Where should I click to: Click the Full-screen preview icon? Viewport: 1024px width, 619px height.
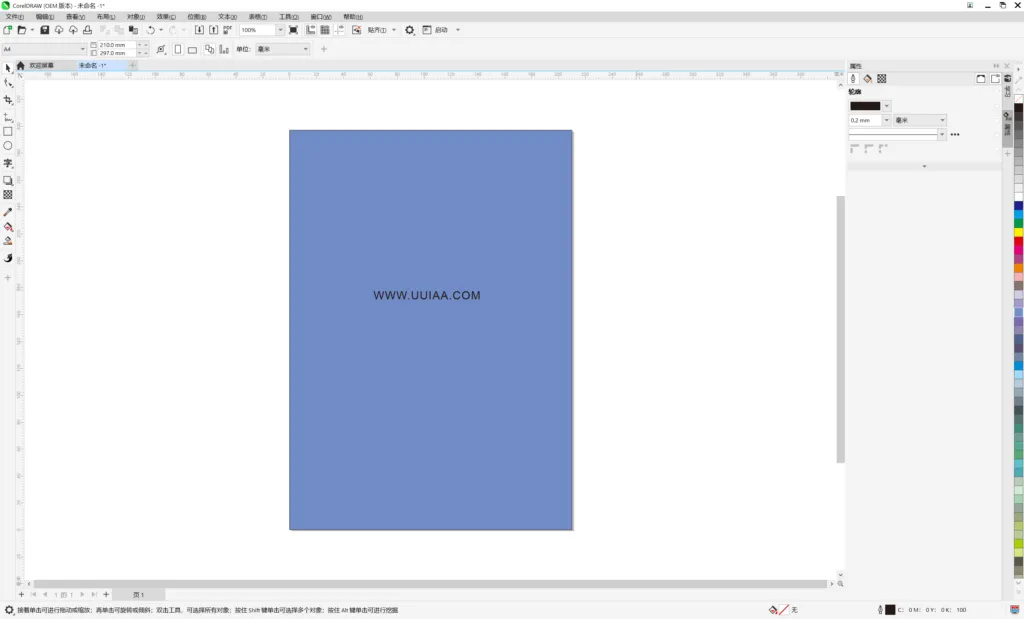click(x=293, y=30)
